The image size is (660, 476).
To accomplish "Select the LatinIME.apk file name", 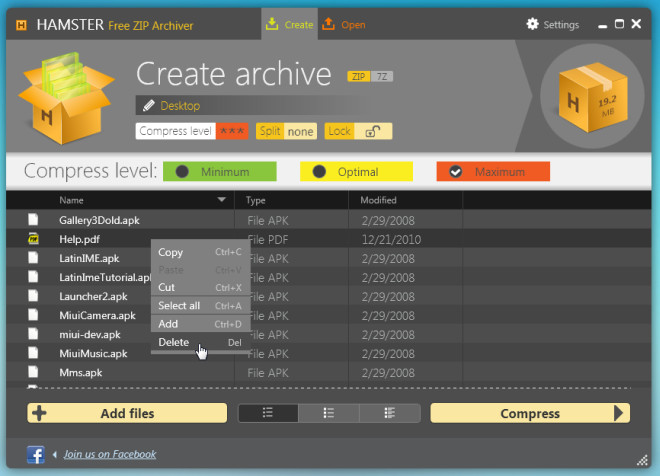I will [x=89, y=258].
